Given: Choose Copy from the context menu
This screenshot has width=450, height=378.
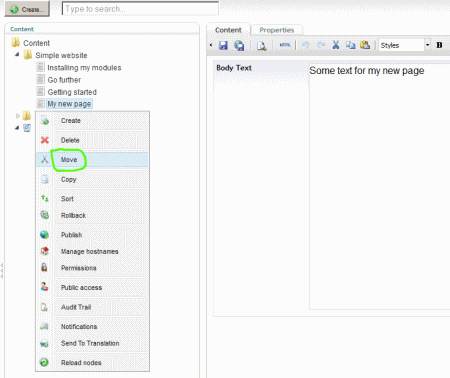Looking at the screenshot, I should 92,179.
